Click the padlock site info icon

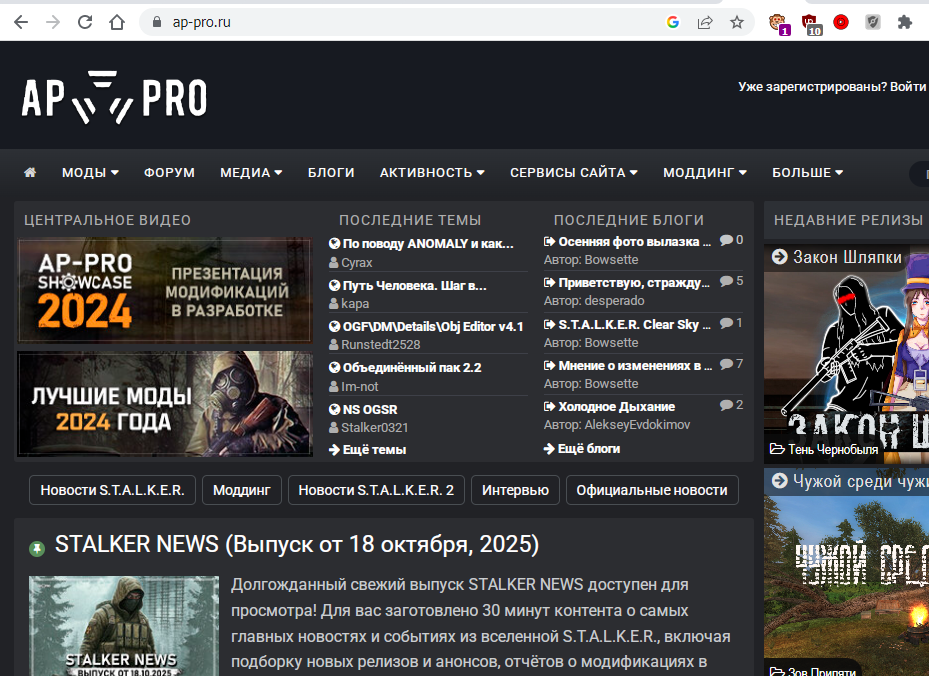coord(156,23)
